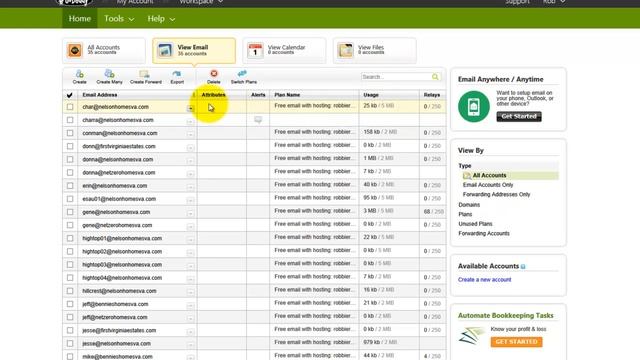Click the Export toolbar icon

(x=177, y=74)
